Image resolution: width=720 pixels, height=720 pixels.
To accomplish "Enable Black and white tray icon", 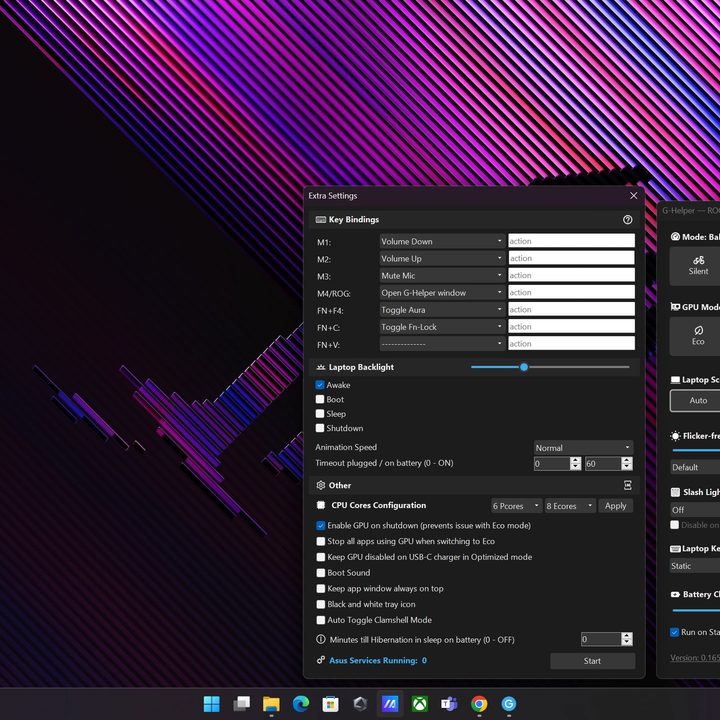I will click(x=321, y=604).
